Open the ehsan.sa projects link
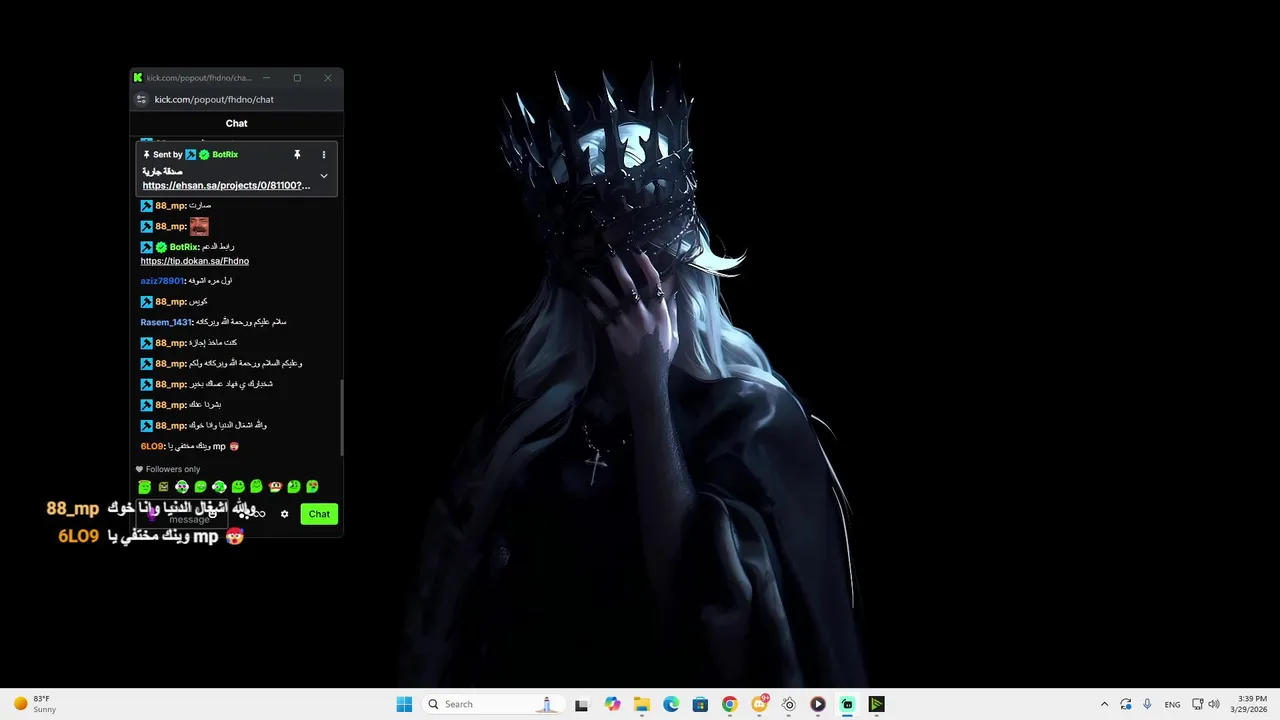This screenshot has height=720, width=1280. coord(226,185)
